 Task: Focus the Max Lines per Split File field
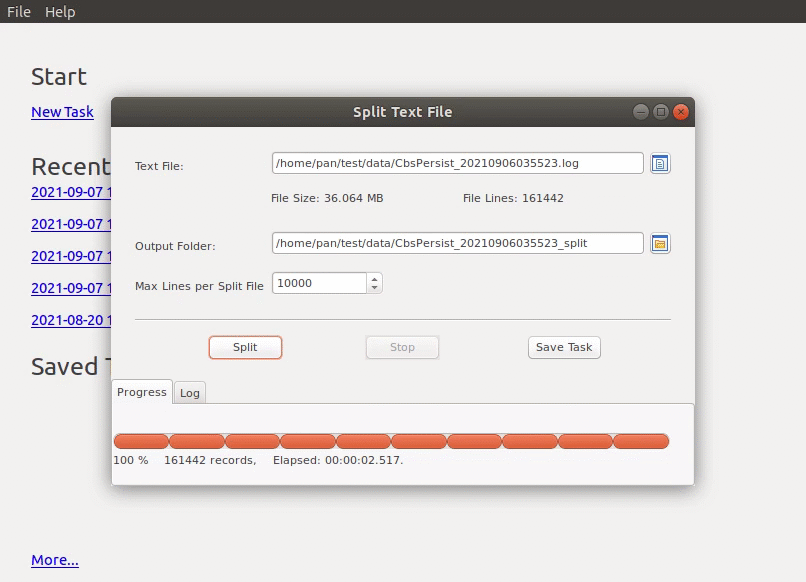319,283
